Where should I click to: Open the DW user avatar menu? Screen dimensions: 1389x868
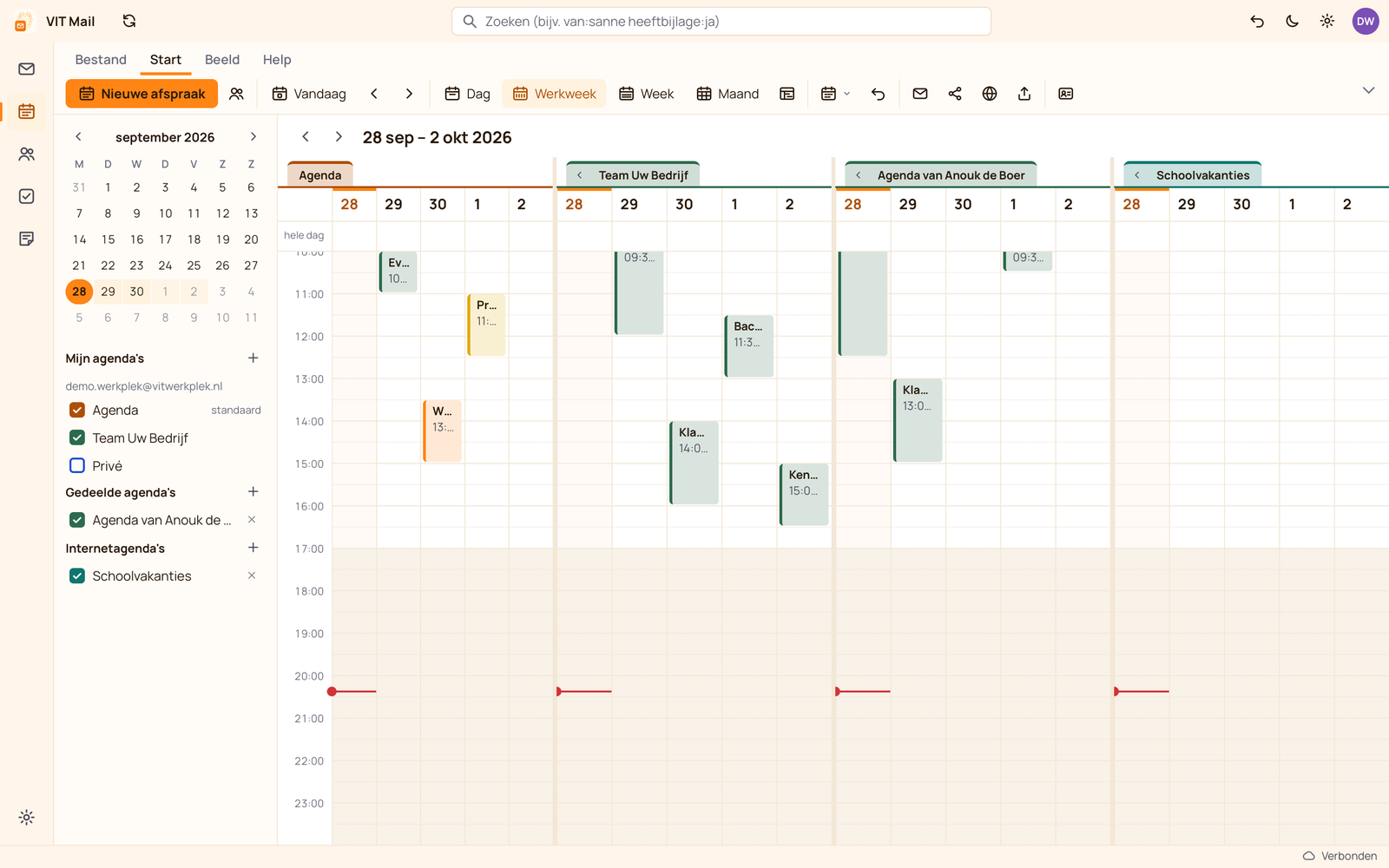coord(1366,21)
